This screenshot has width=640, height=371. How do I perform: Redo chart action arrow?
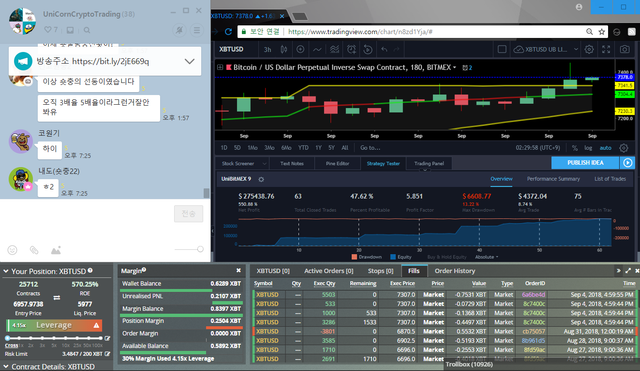tap(396, 49)
